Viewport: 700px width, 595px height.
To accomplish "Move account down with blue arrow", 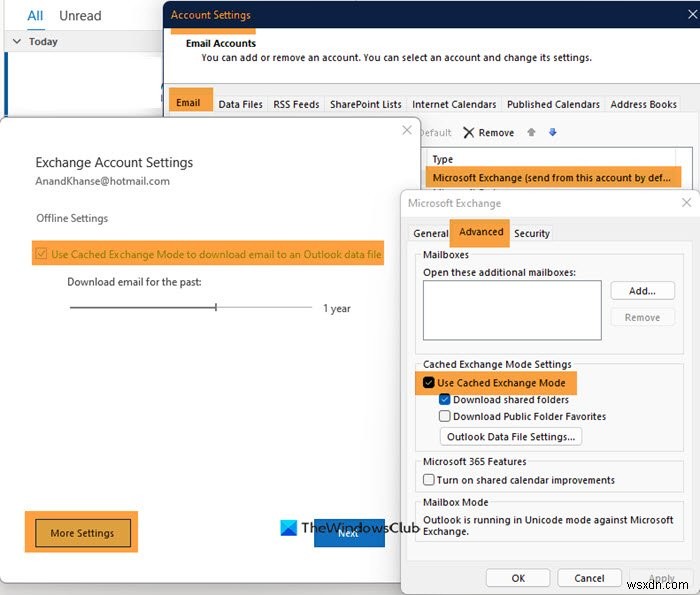I will click(552, 132).
